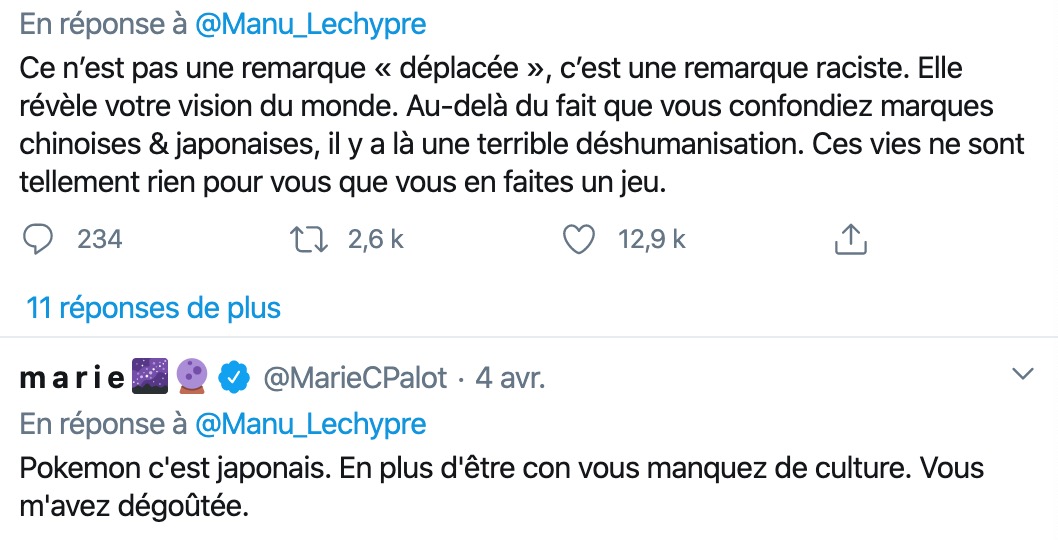Open the "4 avr." tweet timestamp

(508, 378)
